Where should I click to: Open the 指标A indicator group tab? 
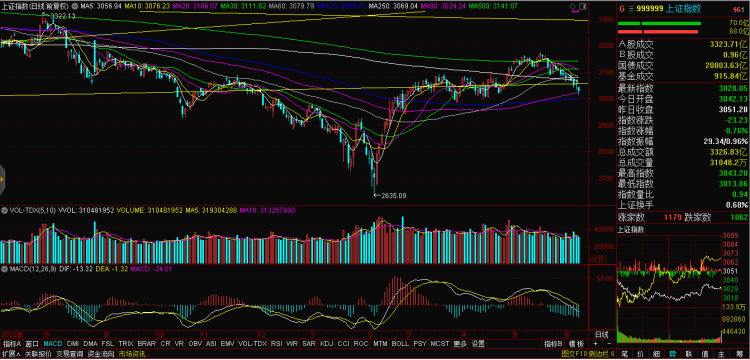[x=12, y=344]
